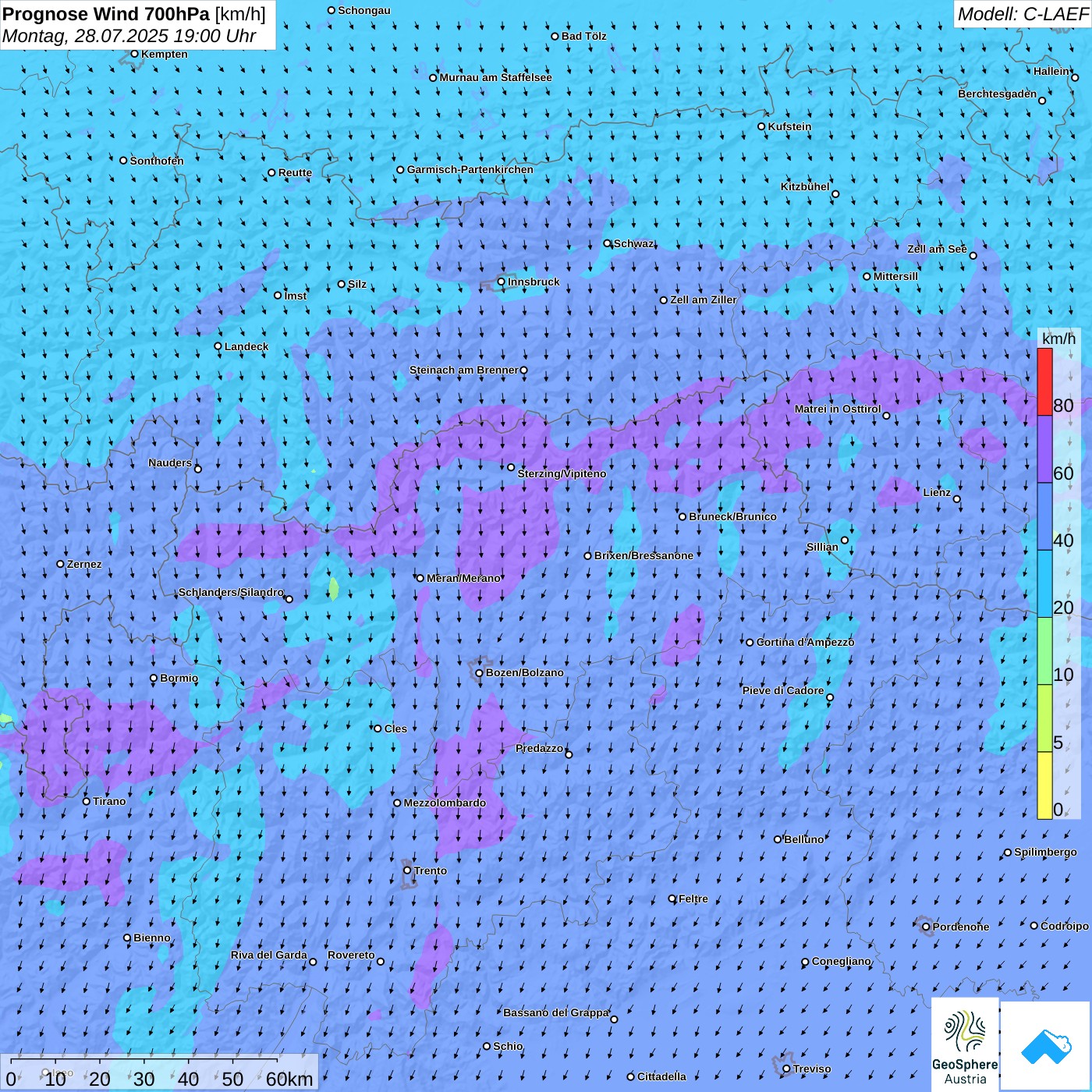Click the 'Conegliano' label
Image resolution: width=1092 pixels, height=1092 pixels.
841,961
